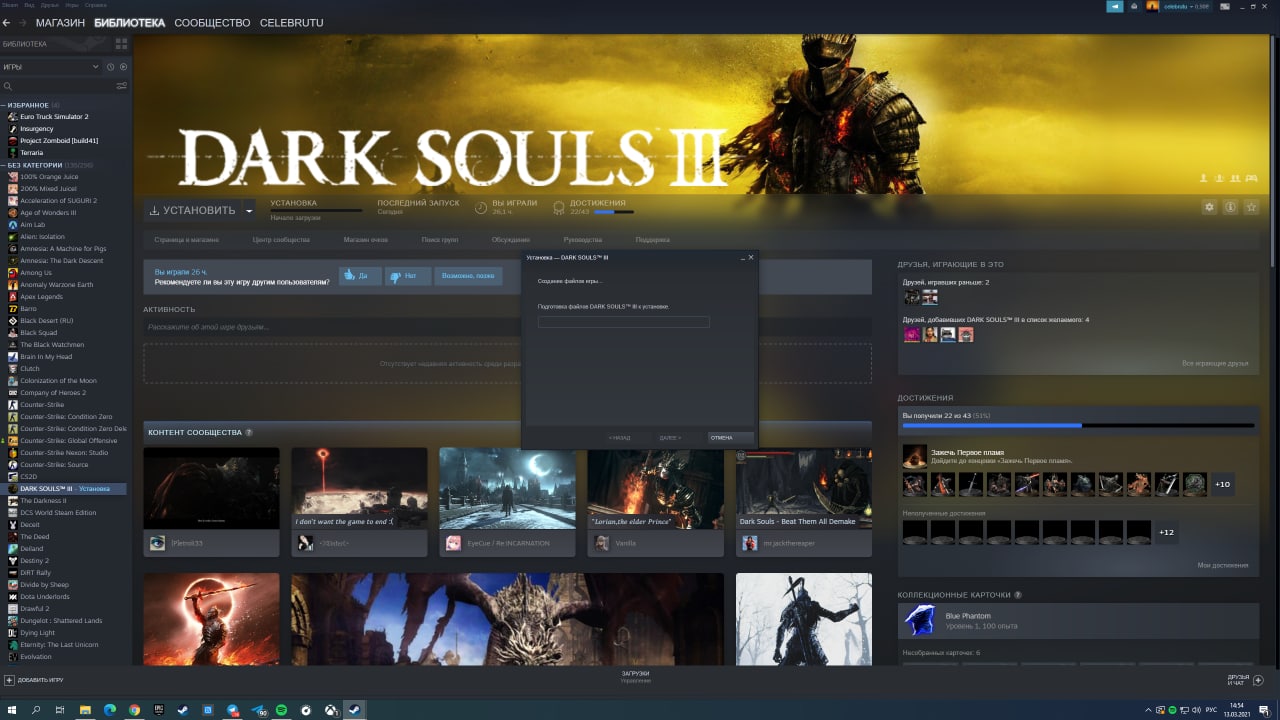This screenshot has height=720, width=1280.
Task: Collapse the Избранное category
Action: tap(4, 105)
